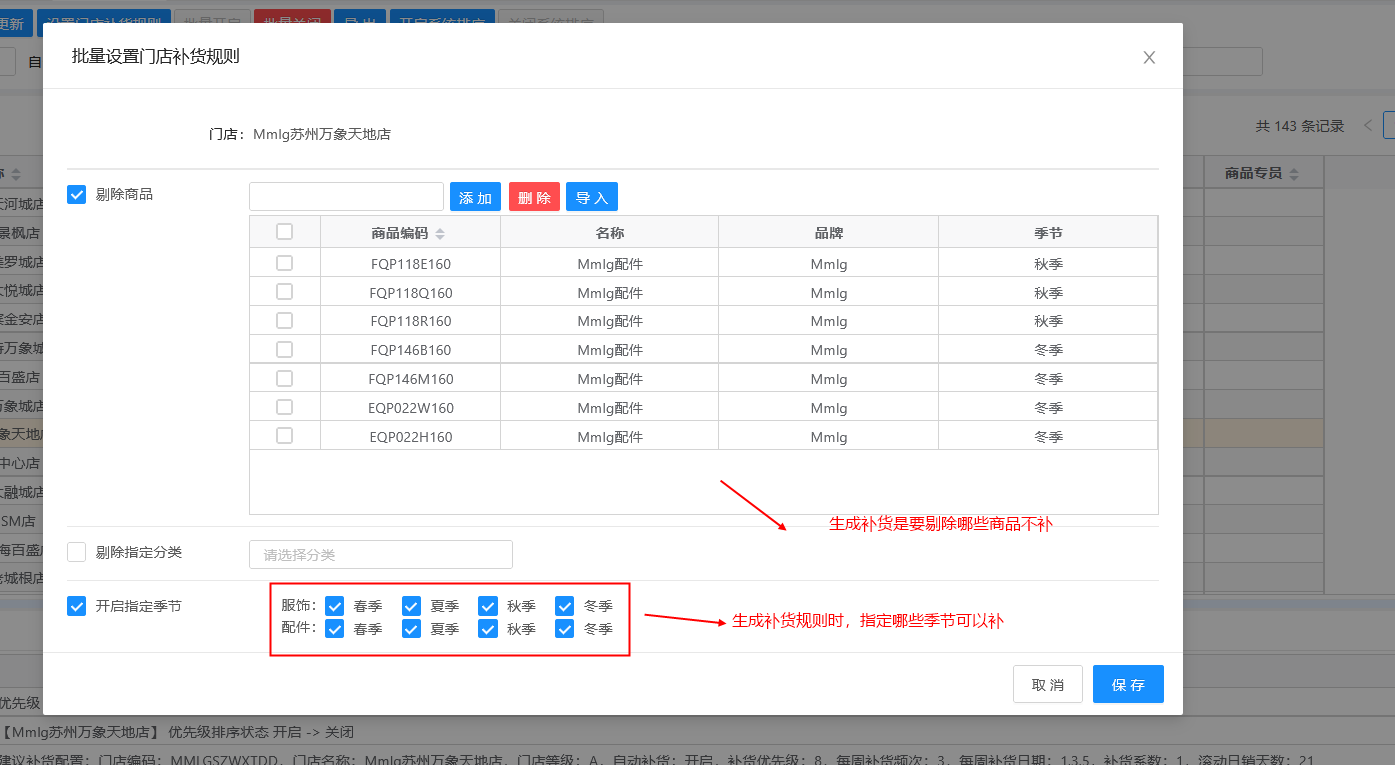The height and width of the screenshot is (765, 1395).
Task: Uncheck 配件 冬季 season checkbox
Action: point(565,629)
